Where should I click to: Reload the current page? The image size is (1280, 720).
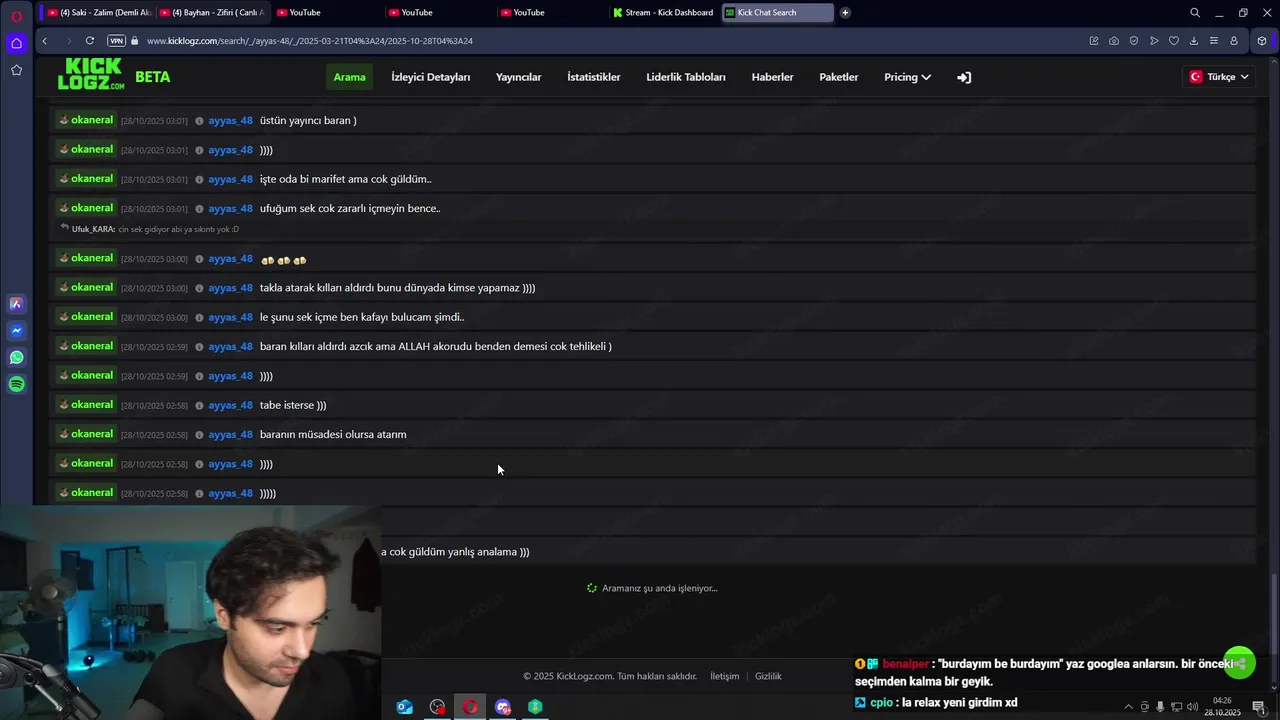89,41
